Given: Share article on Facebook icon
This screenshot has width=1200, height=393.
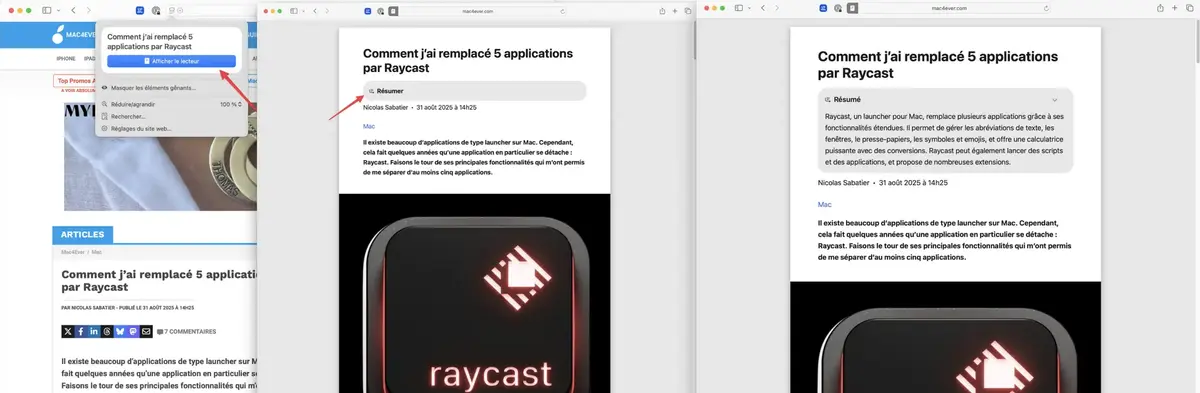Looking at the screenshot, I should (x=81, y=331).
